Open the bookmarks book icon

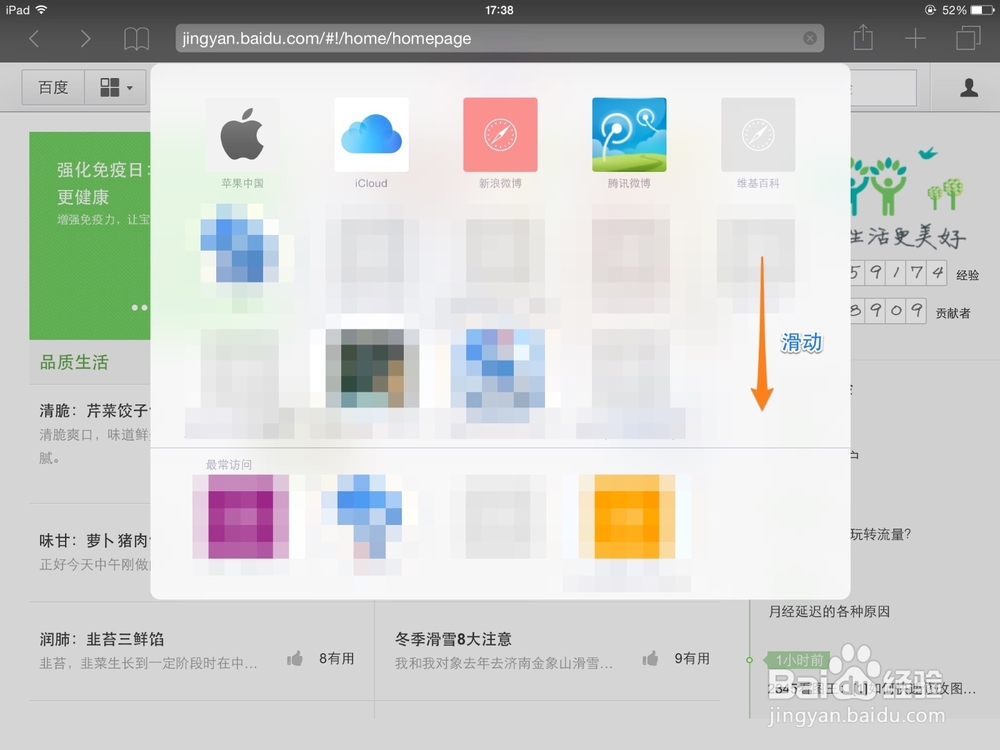tap(136, 39)
